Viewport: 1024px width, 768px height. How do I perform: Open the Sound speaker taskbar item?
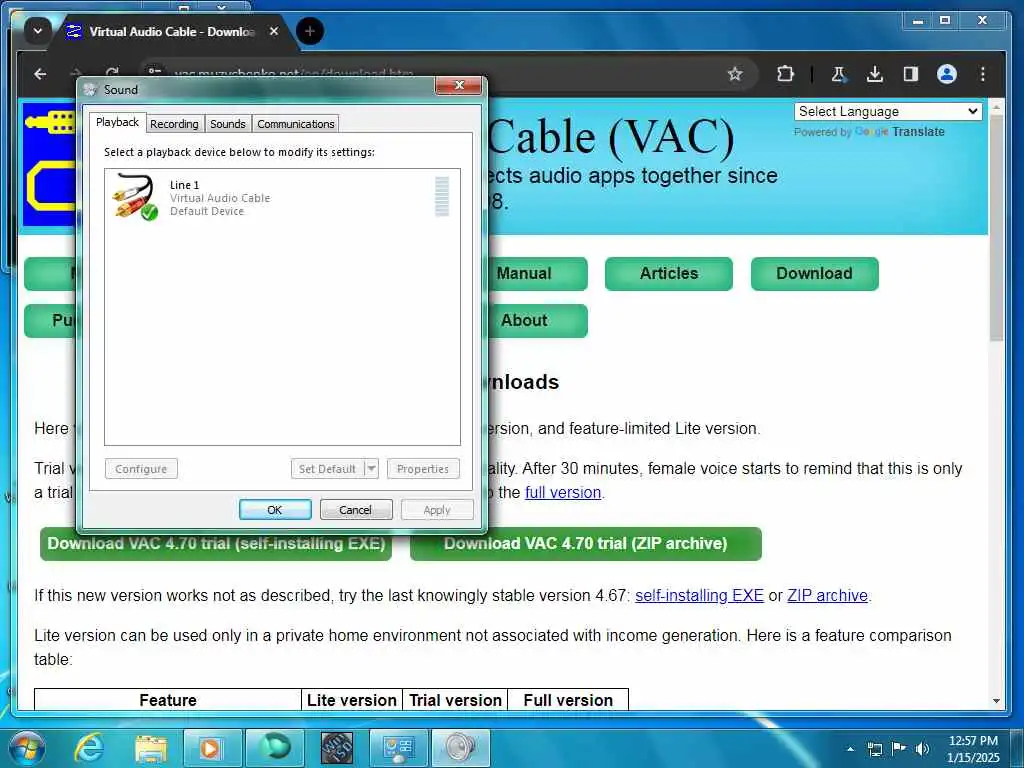tap(461, 748)
